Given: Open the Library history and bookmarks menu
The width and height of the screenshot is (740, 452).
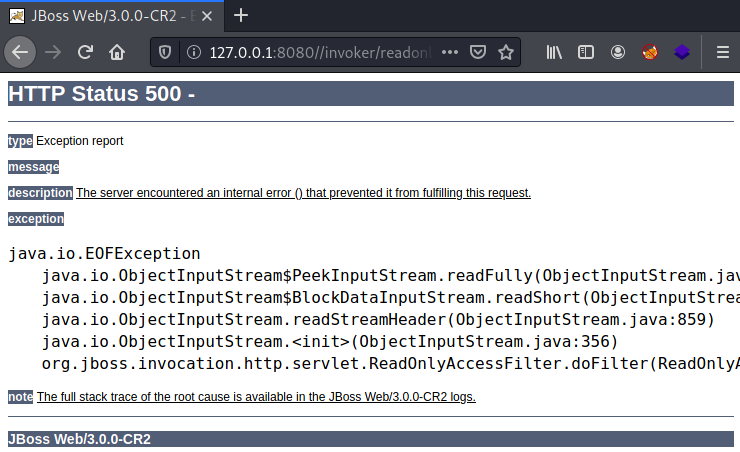Looking at the screenshot, I should click(x=554, y=52).
